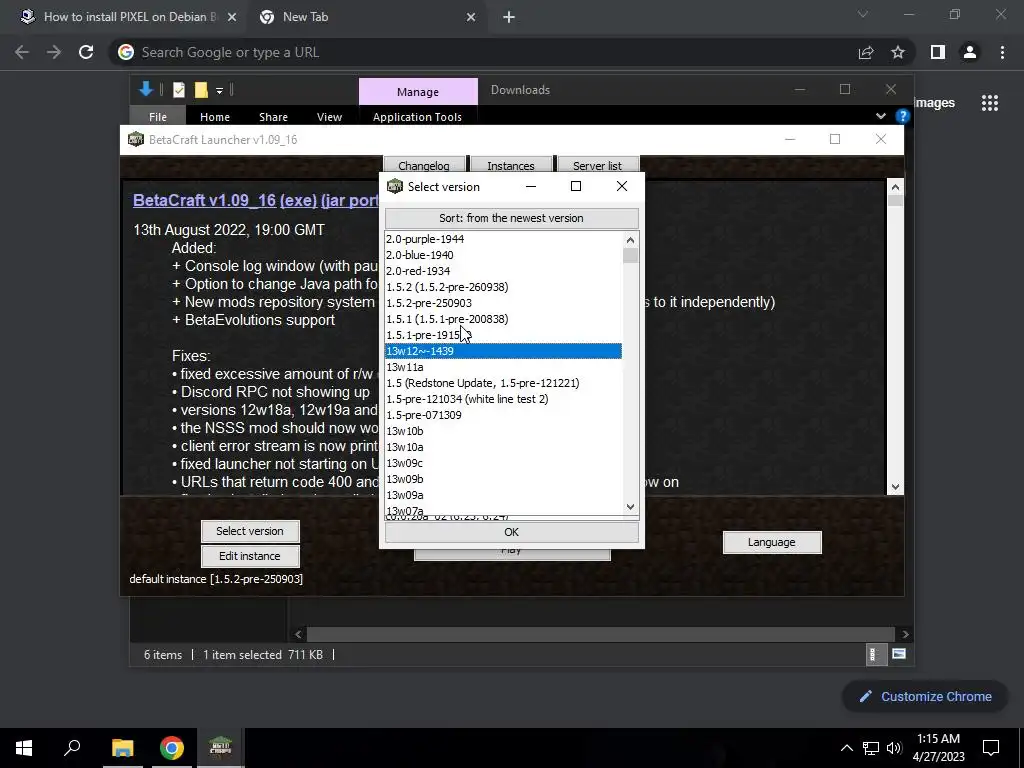Click the version list scroll-down arrow
1024x768 pixels.
click(x=630, y=506)
